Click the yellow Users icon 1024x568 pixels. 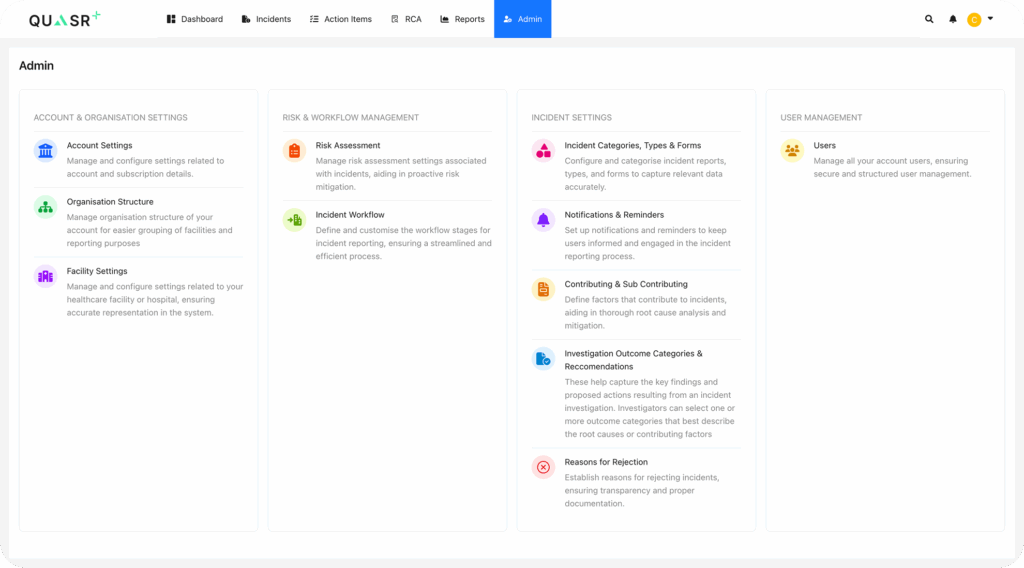click(x=792, y=150)
